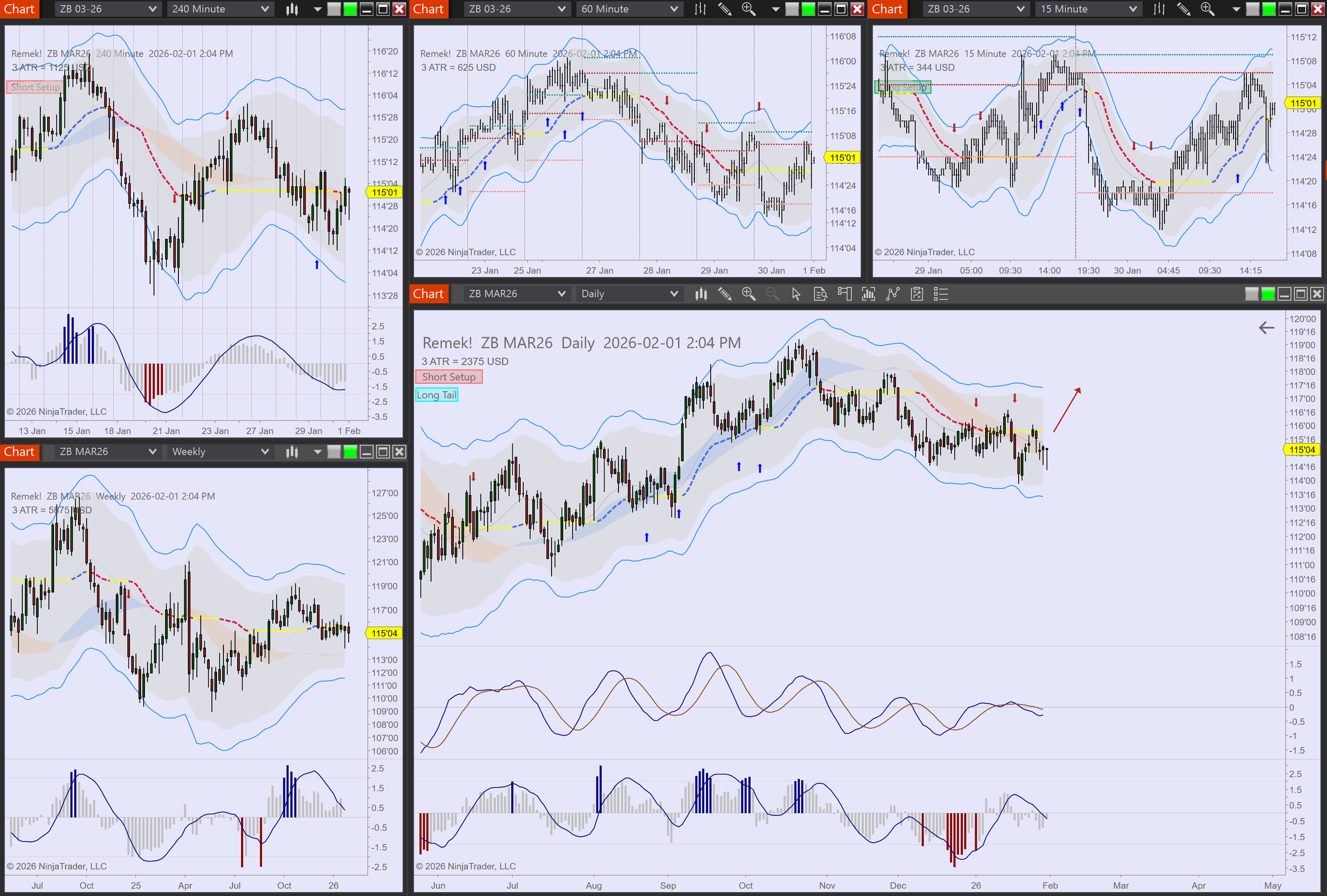Expand the 240 Minute interval dropdown
This screenshot has height=896, width=1327.
click(x=264, y=9)
